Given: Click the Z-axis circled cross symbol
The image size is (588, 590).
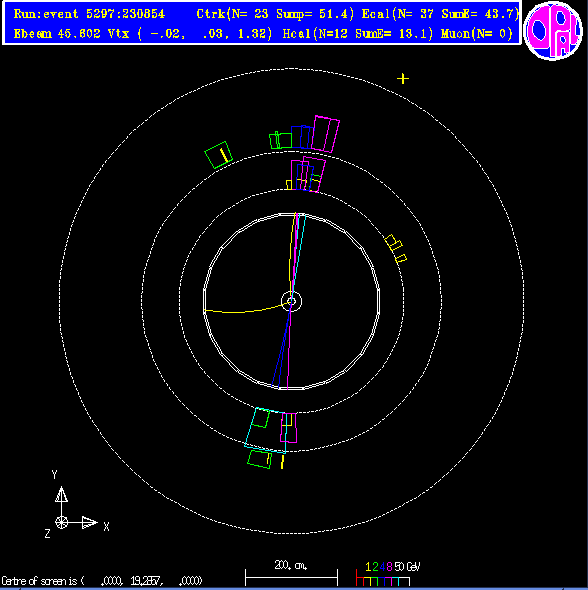Looking at the screenshot, I should [61, 522].
